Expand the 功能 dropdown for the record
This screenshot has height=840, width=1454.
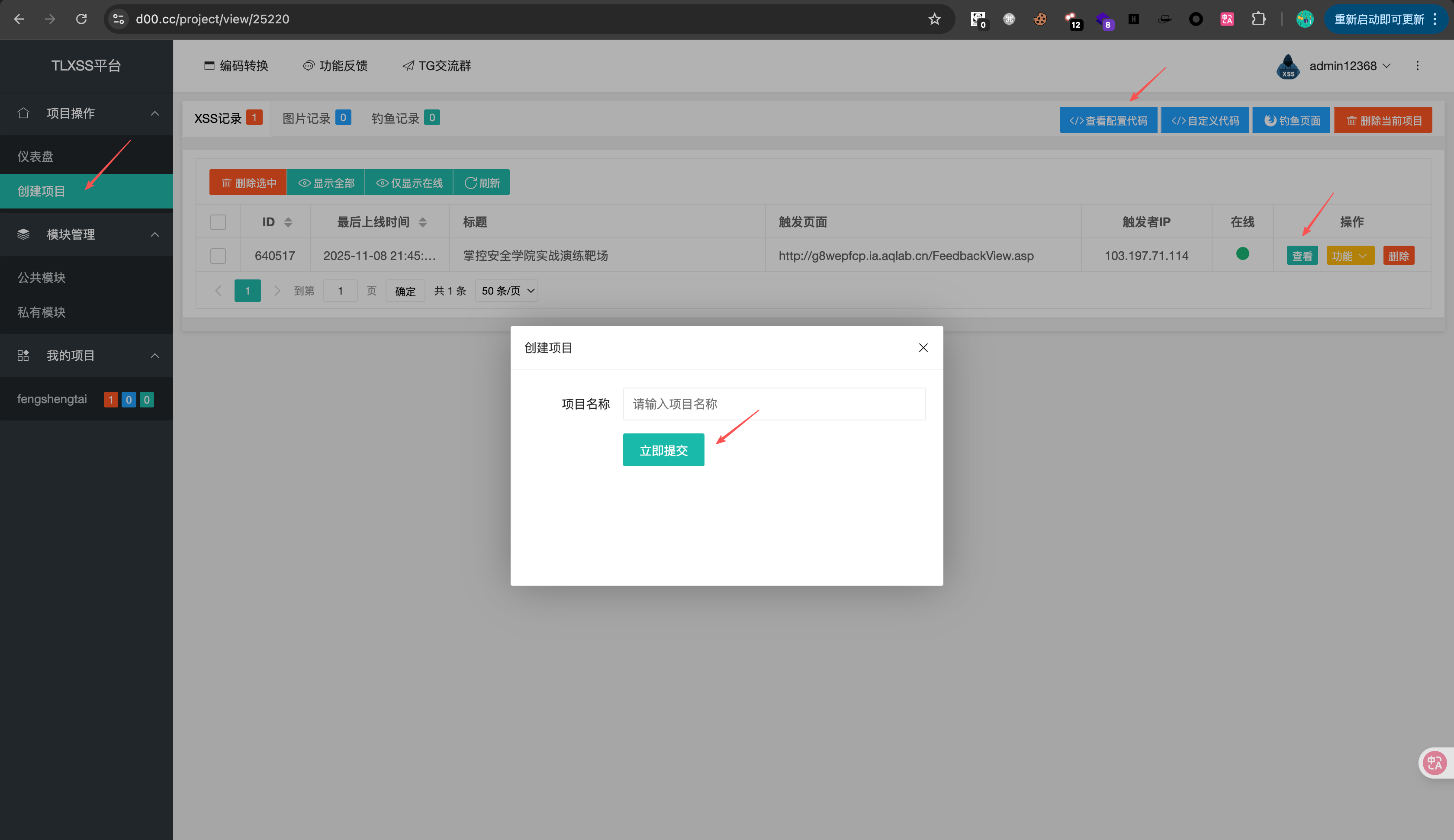pos(1350,256)
